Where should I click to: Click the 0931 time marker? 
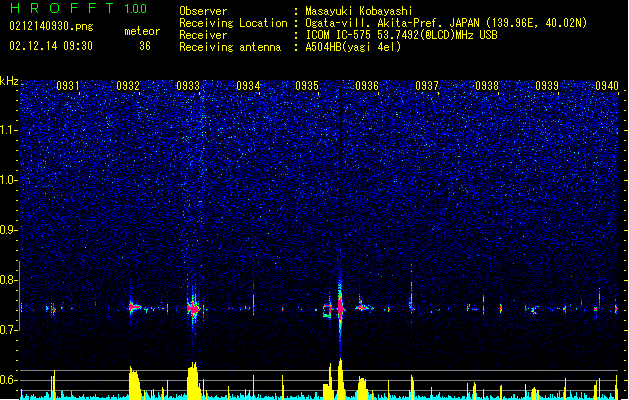pyautogui.click(x=68, y=86)
